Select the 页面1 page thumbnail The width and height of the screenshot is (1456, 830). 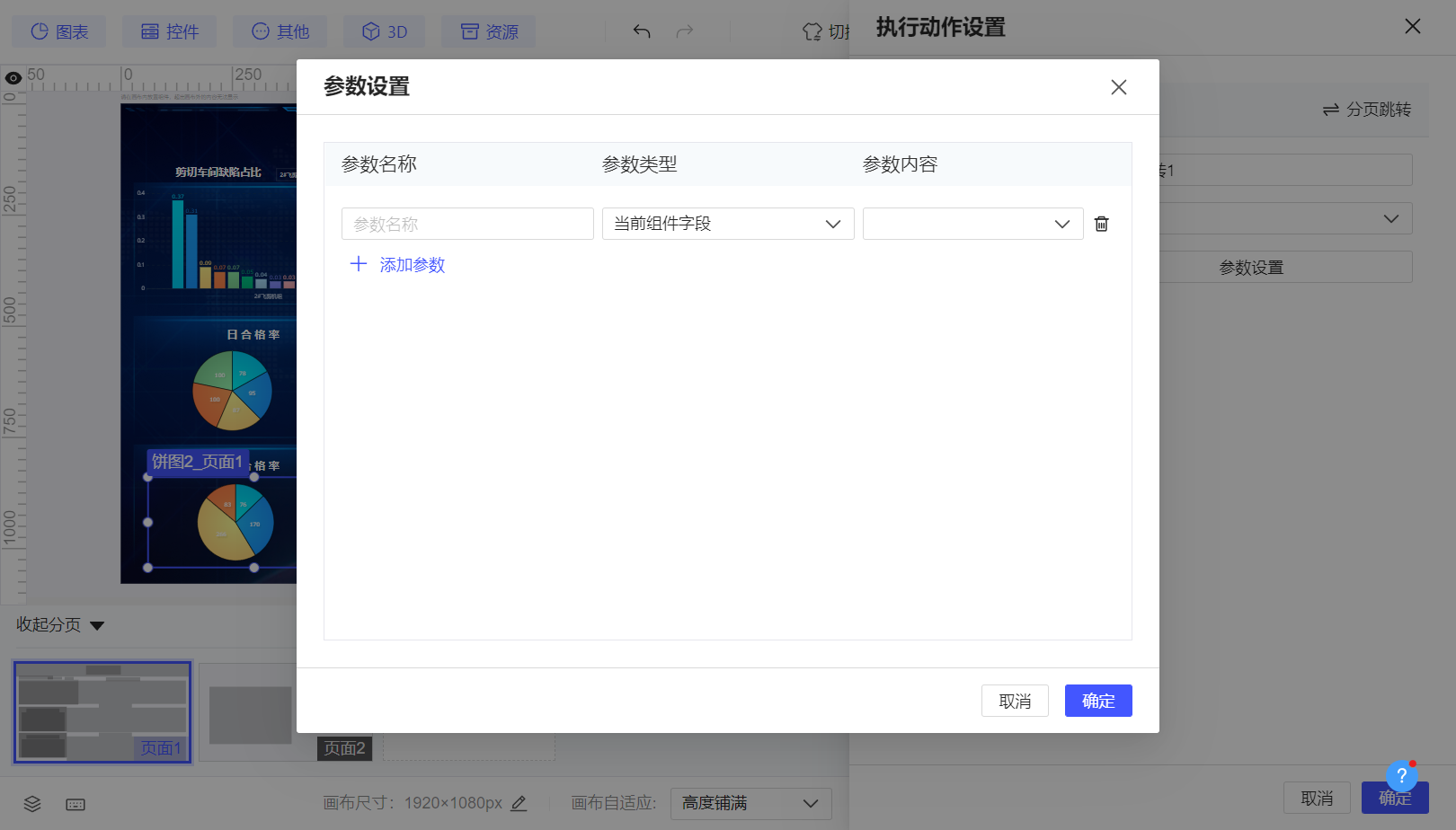(102, 712)
